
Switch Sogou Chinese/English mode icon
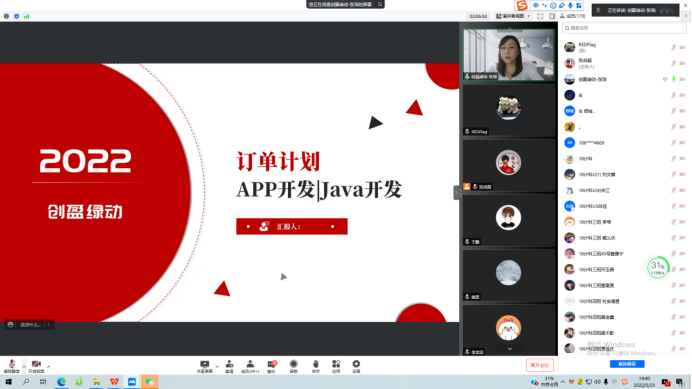pyautogui.click(x=536, y=5)
